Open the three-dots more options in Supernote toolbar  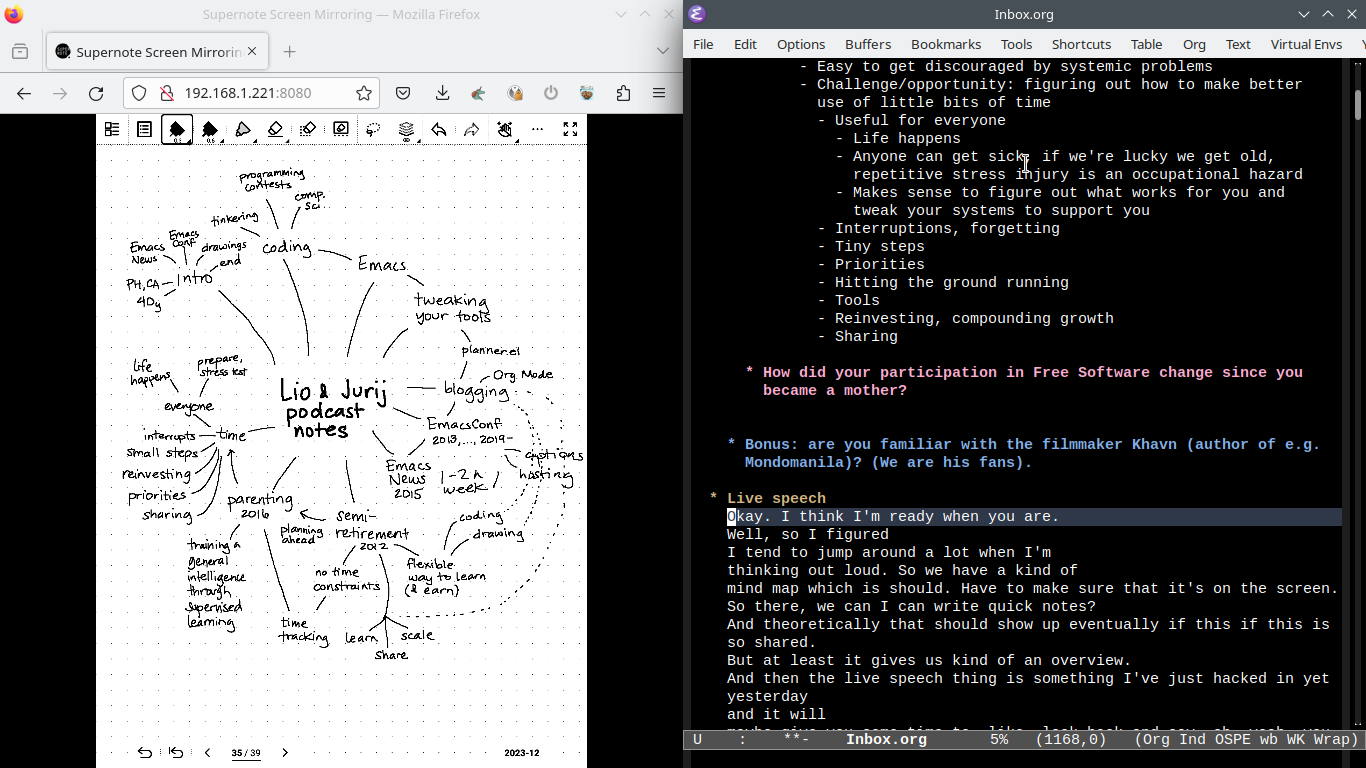[537, 129]
